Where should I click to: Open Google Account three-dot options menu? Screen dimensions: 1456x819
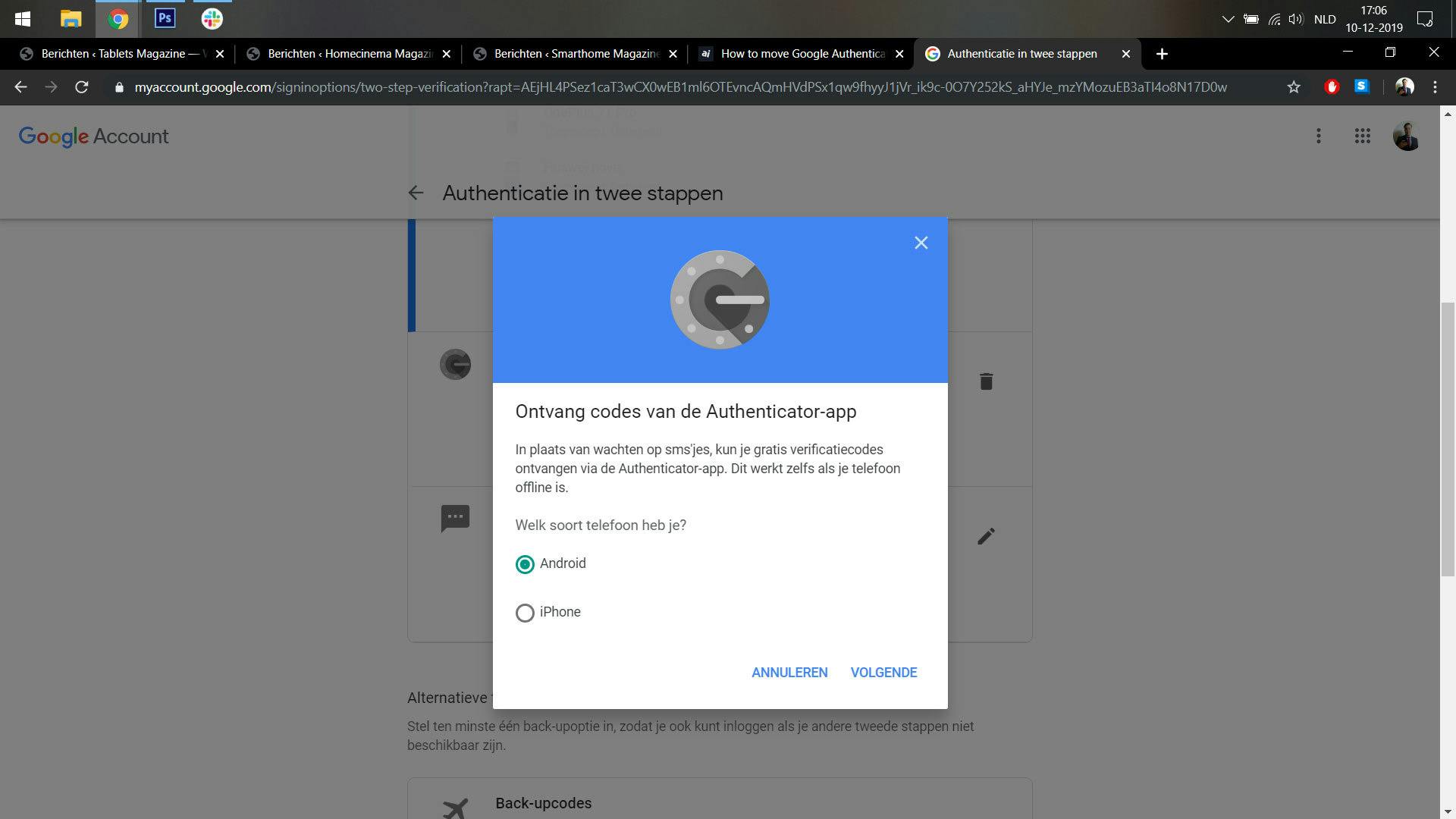[1319, 136]
